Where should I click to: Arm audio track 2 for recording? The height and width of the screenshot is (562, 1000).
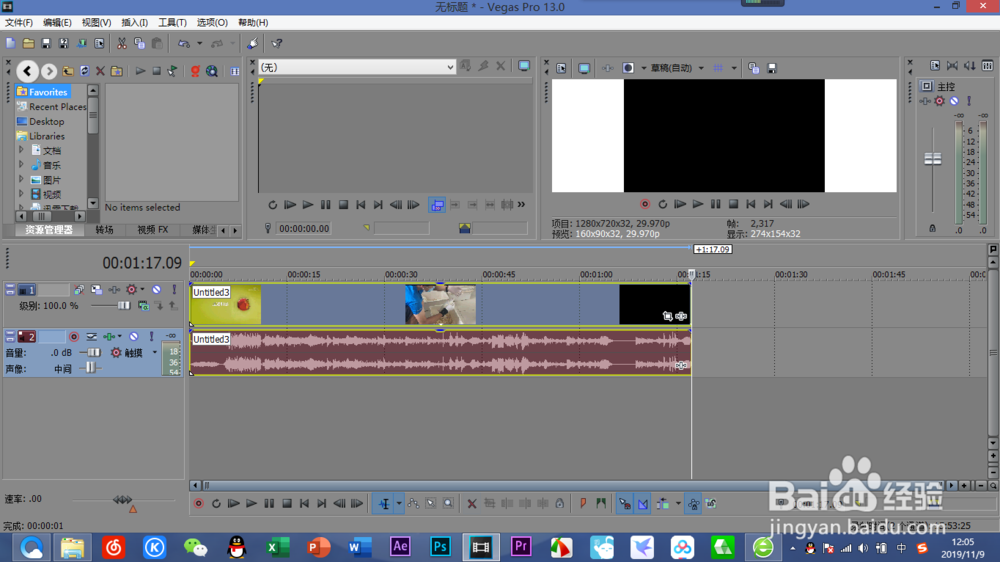[74, 336]
